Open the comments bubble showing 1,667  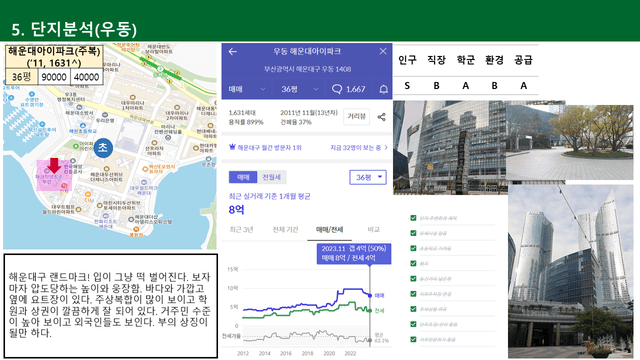[348, 89]
